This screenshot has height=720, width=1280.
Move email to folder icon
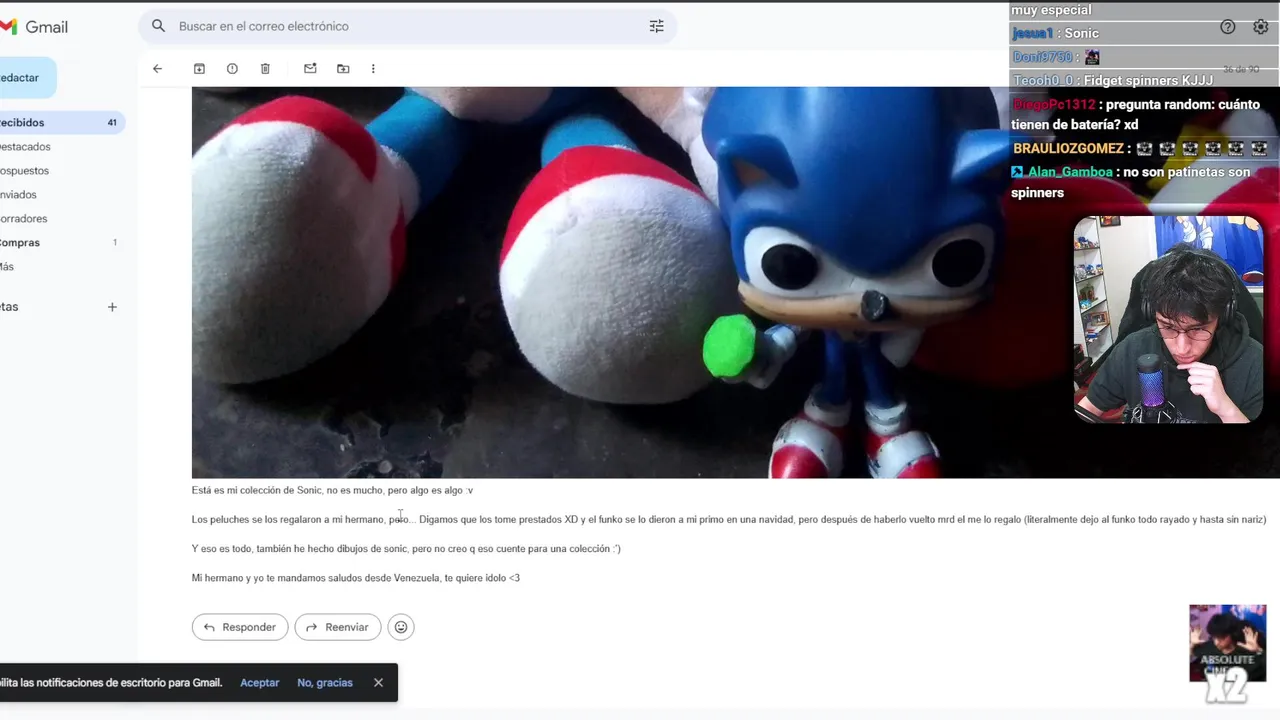tap(343, 68)
